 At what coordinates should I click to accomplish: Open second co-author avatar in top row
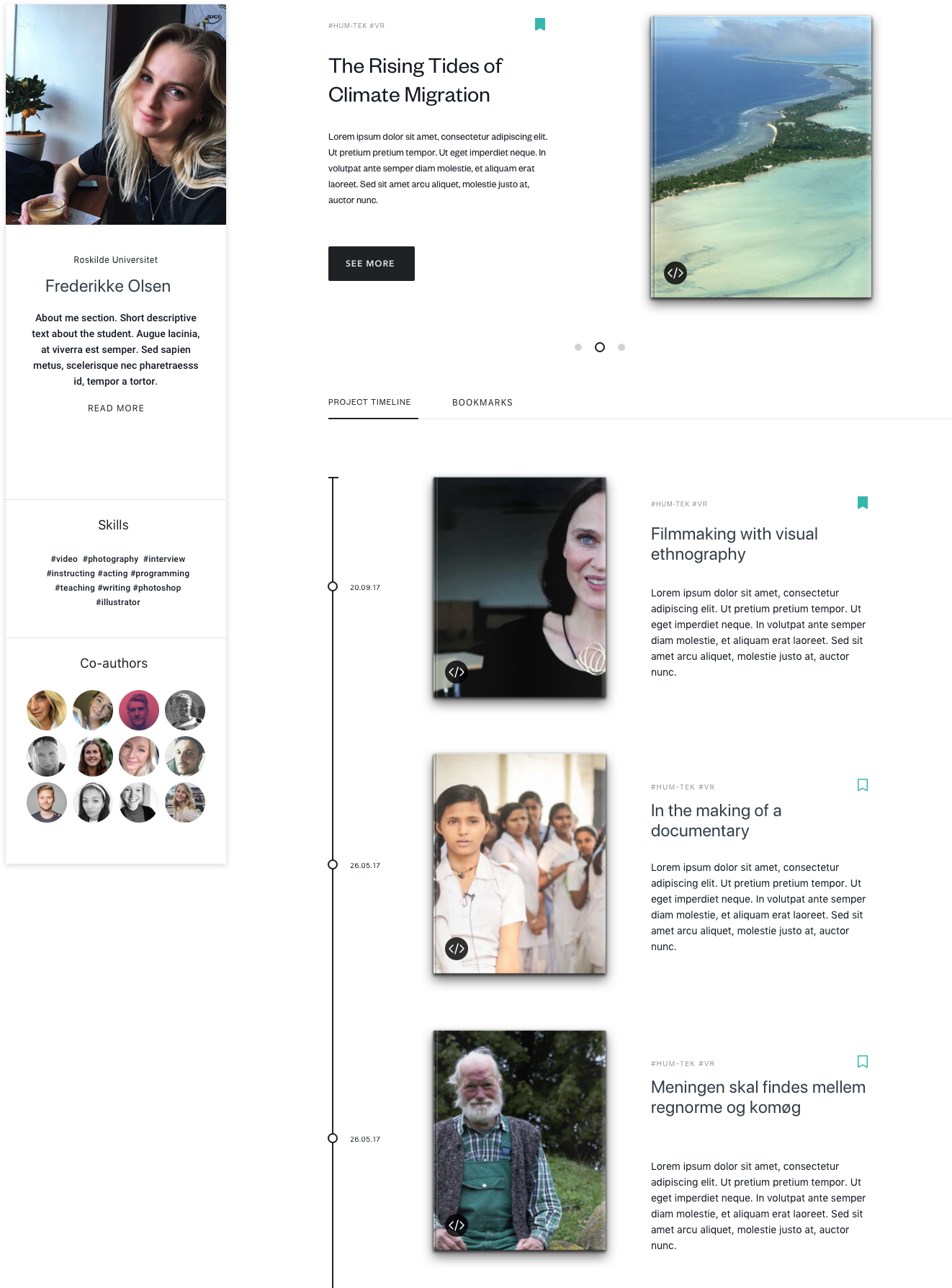[93, 710]
